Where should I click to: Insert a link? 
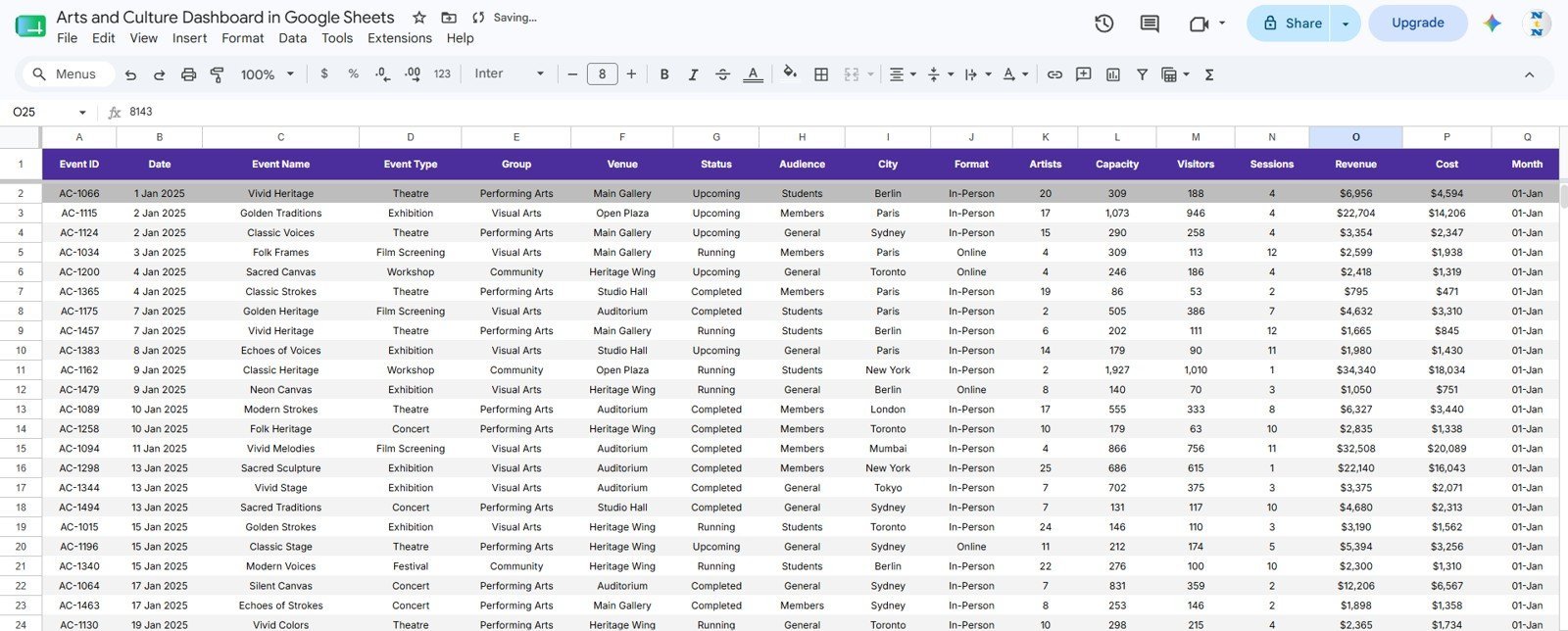point(1054,74)
